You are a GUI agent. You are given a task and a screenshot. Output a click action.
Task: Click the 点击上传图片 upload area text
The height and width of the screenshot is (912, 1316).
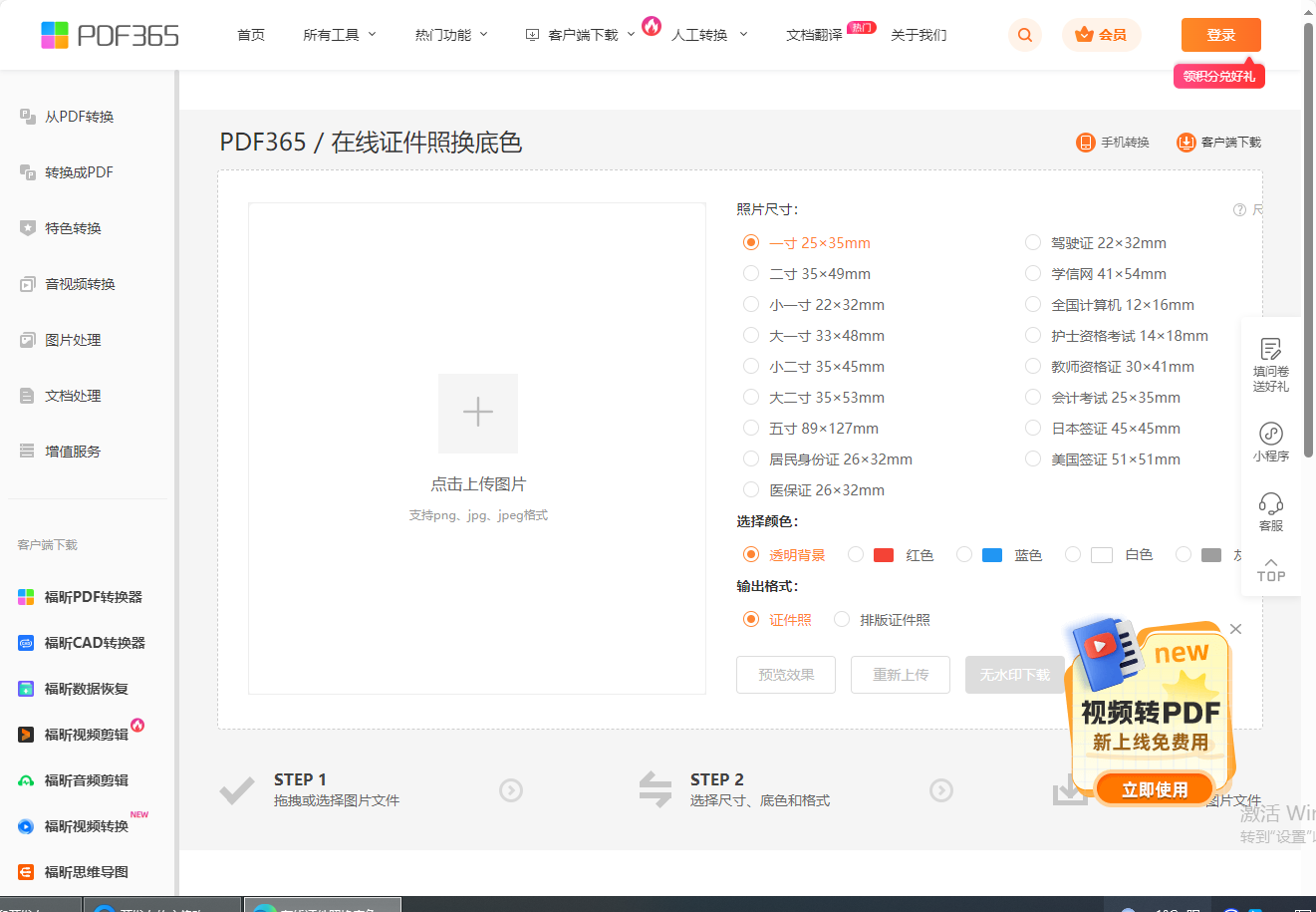point(478,484)
